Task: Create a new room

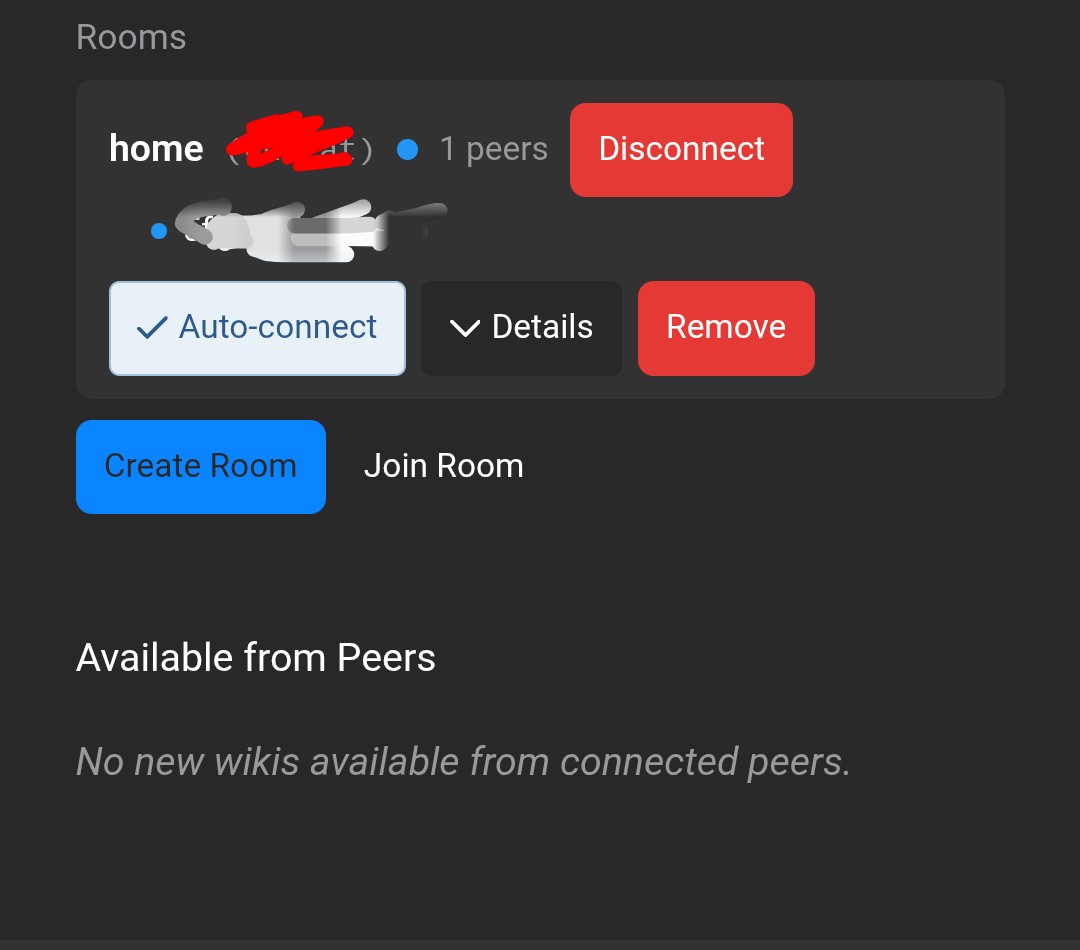Action: pos(200,466)
